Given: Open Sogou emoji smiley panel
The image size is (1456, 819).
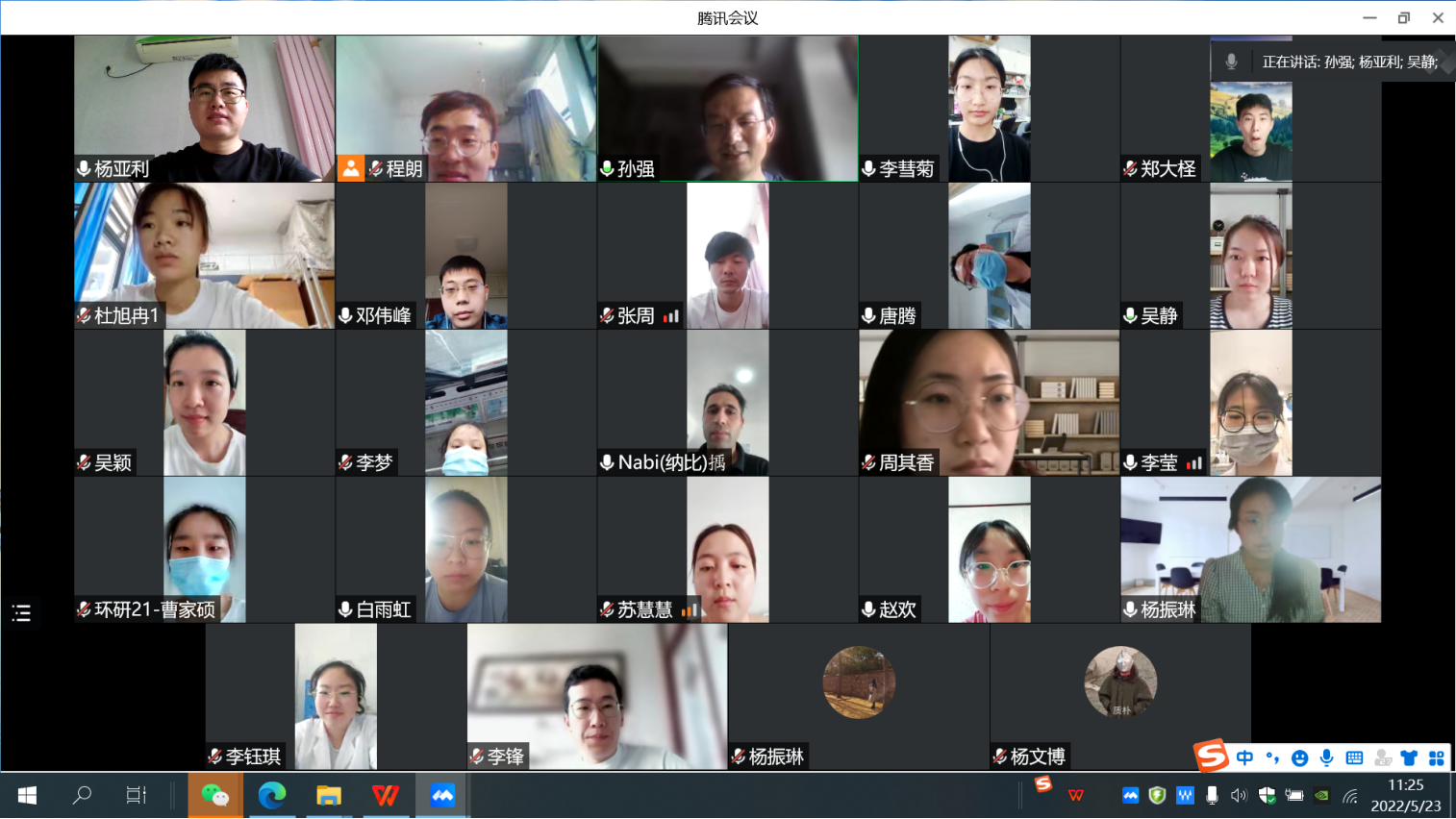Looking at the screenshot, I should pyautogui.click(x=1299, y=757).
